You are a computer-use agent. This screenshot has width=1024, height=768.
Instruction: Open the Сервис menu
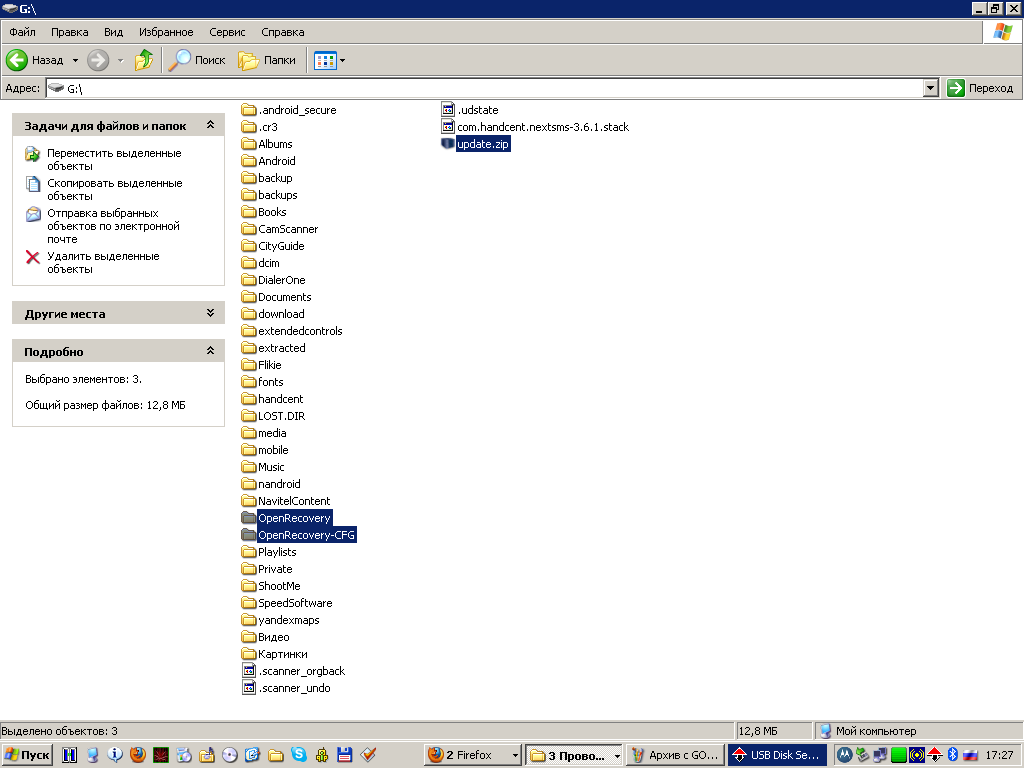[227, 32]
